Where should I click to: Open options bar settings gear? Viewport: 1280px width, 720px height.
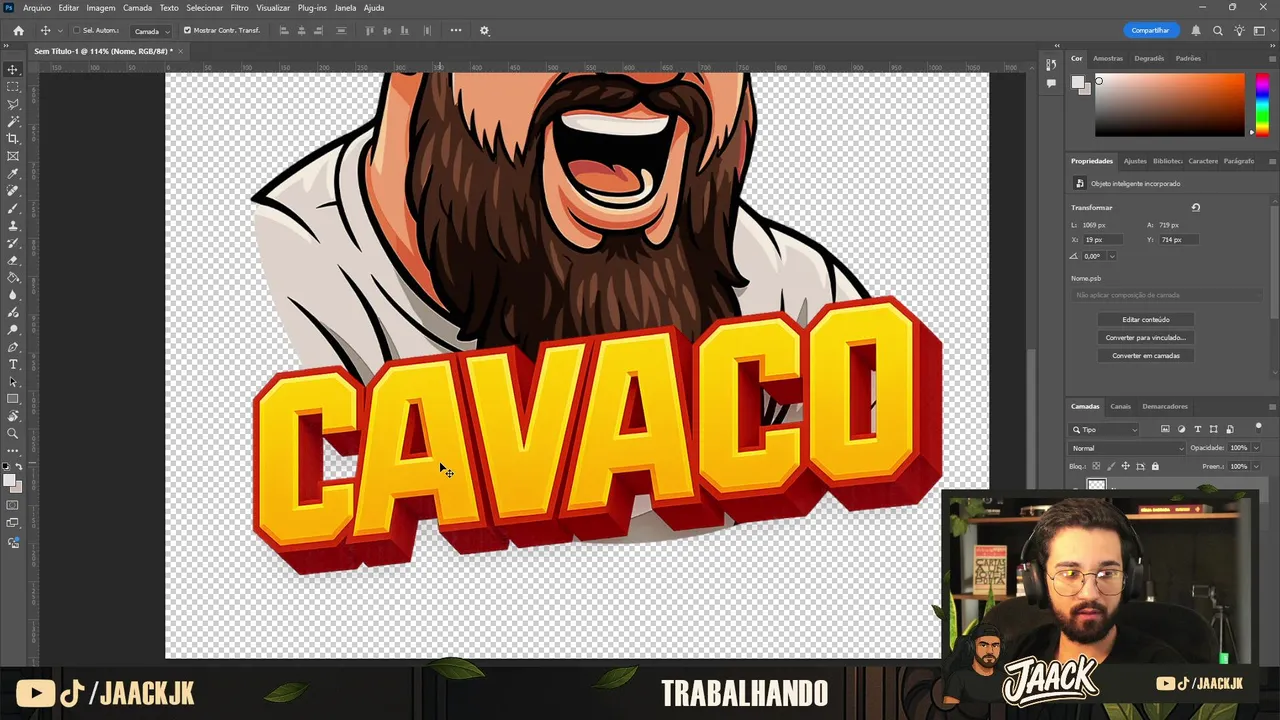point(485,30)
